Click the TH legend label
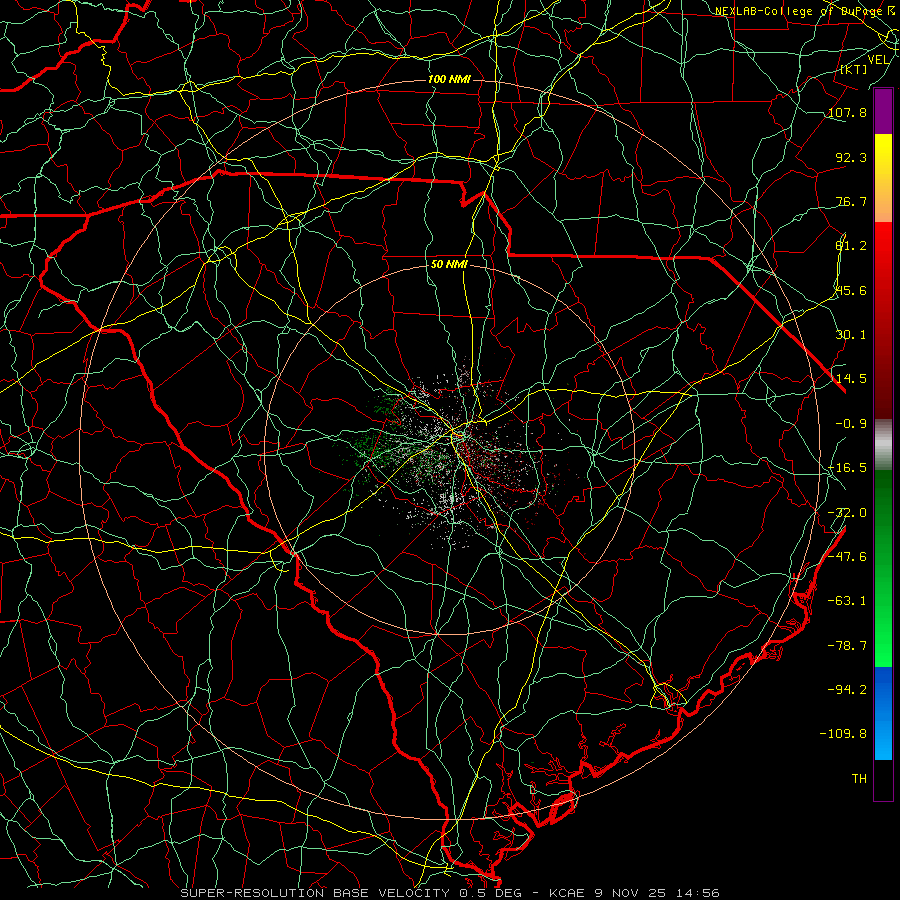 (x=859, y=779)
